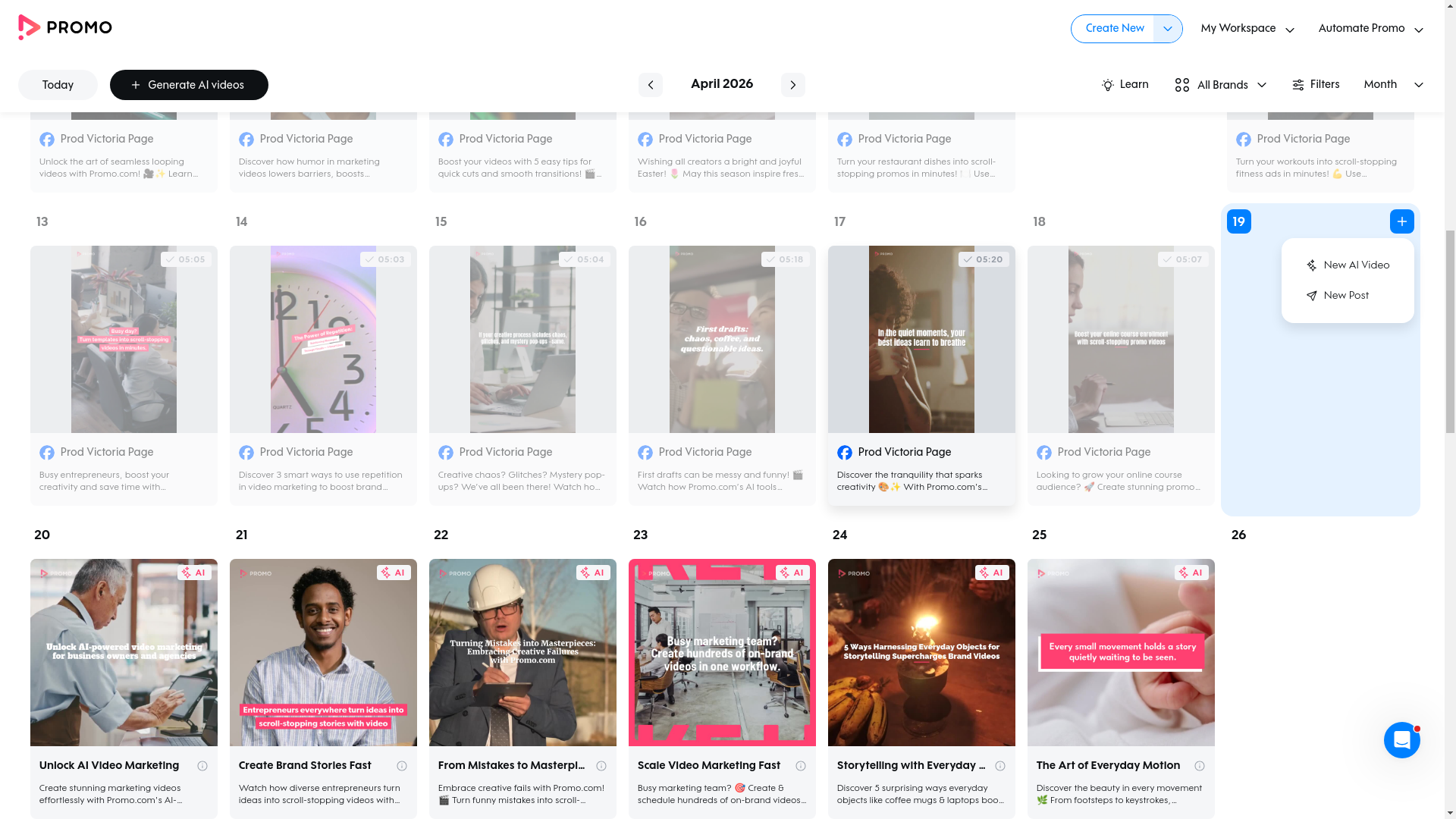Click Generate AI videos button
This screenshot has height=819, width=1456.
(x=189, y=85)
